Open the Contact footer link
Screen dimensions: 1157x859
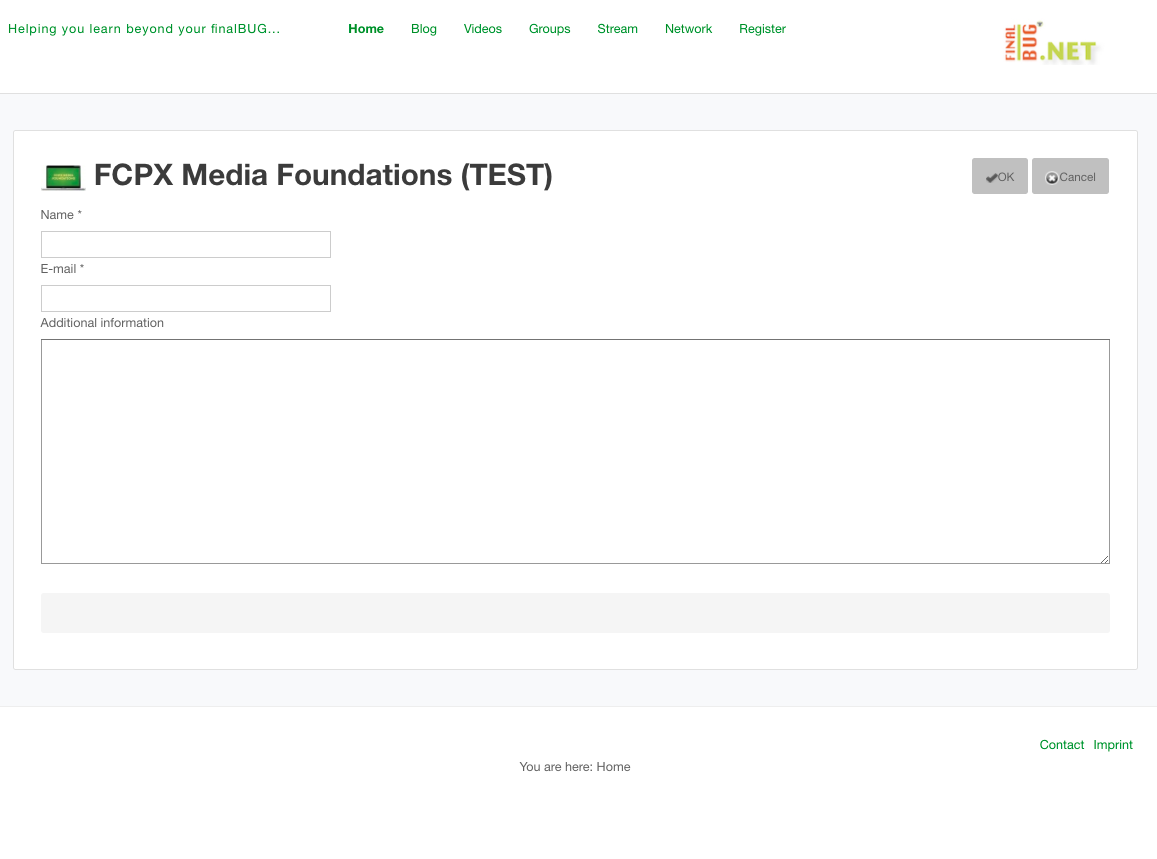(1062, 745)
